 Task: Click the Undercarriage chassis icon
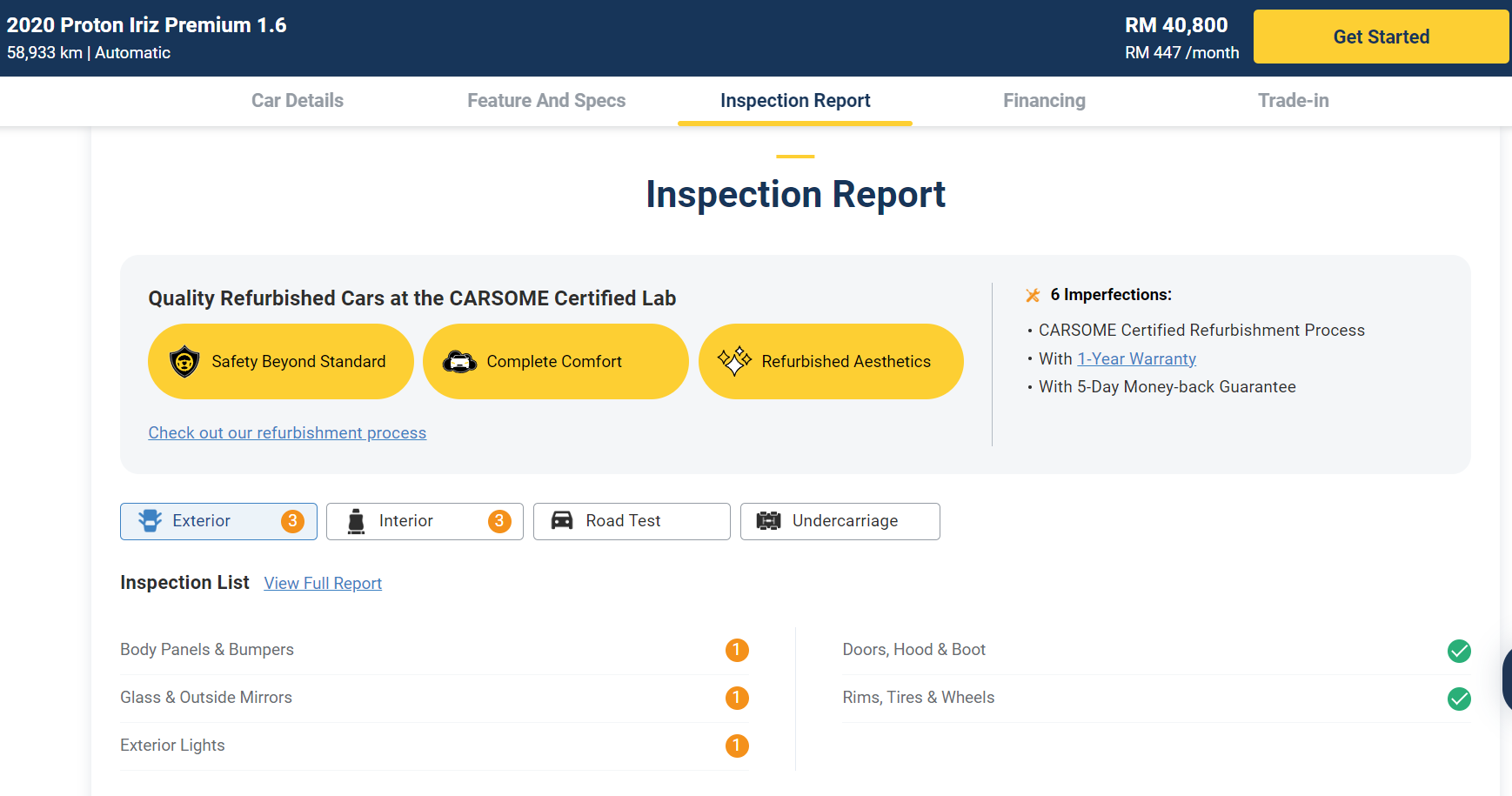pos(768,521)
